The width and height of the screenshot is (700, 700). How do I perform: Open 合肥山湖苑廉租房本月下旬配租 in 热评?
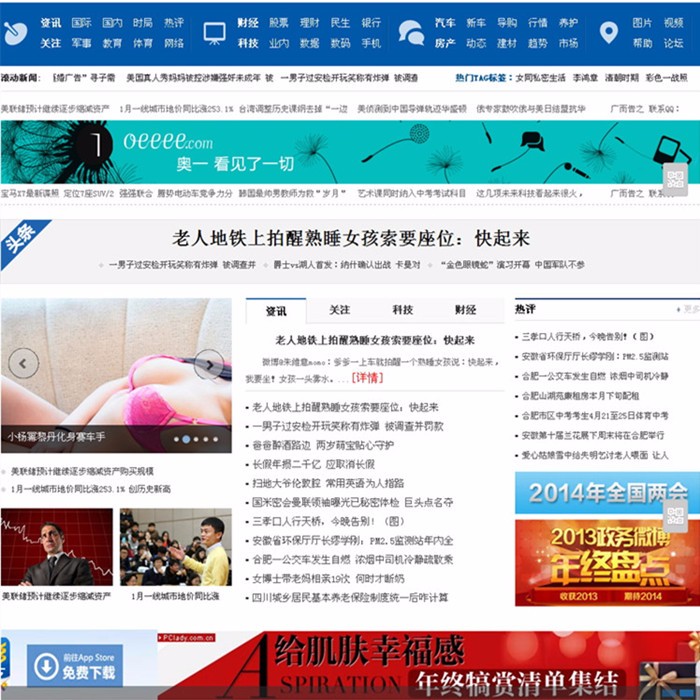click(x=580, y=396)
